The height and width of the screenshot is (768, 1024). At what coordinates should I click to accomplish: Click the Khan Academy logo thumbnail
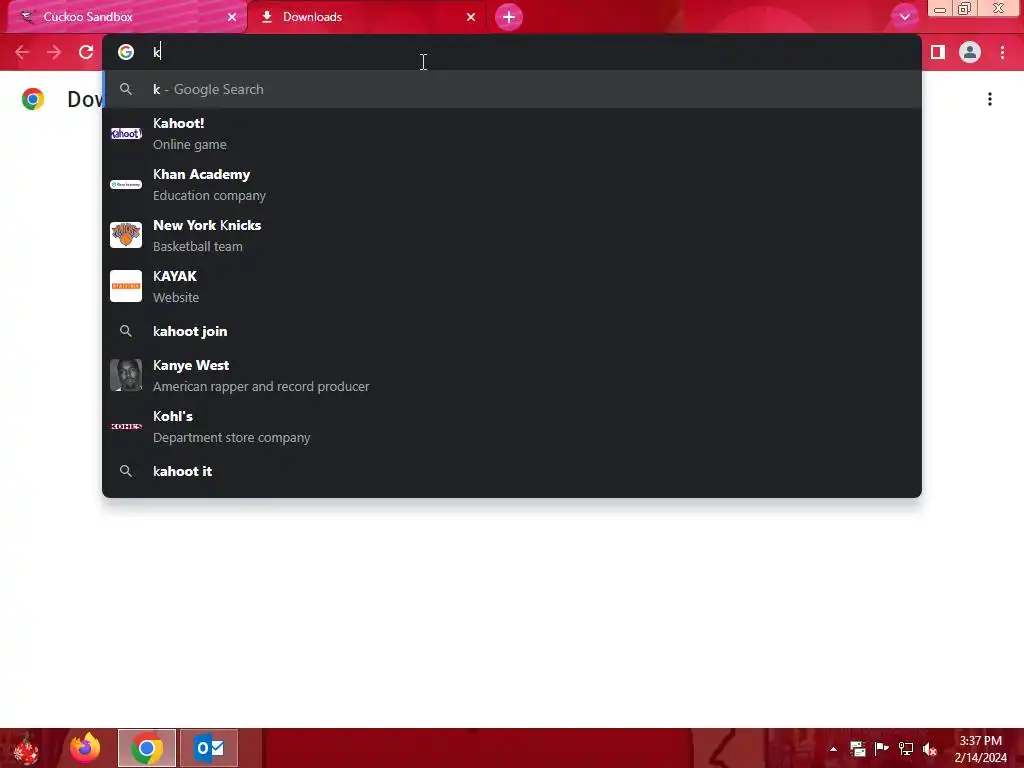tap(126, 185)
